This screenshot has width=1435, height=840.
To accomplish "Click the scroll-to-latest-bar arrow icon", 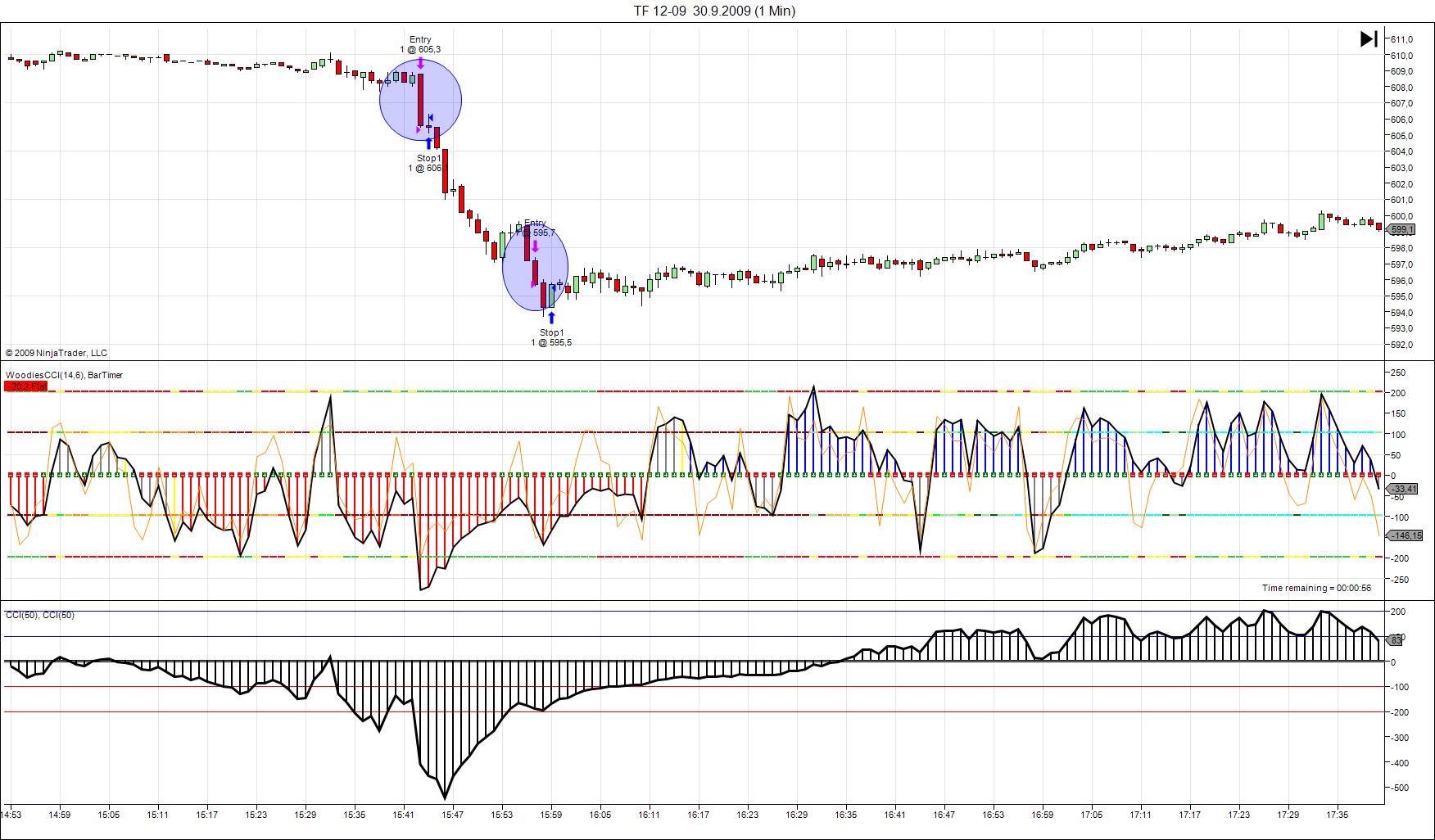I will [x=1369, y=38].
